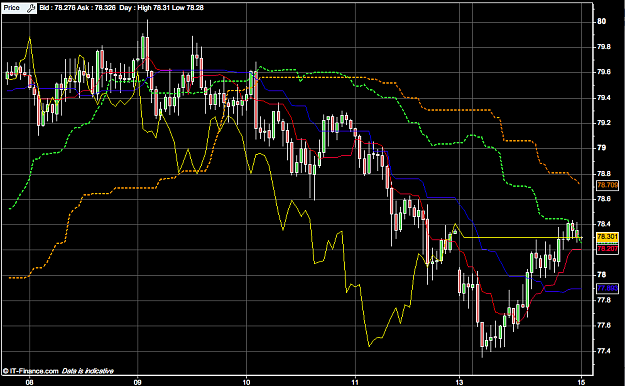625x386 pixels.
Task: Click the Day High 78.31 value
Action: click(145, 8)
